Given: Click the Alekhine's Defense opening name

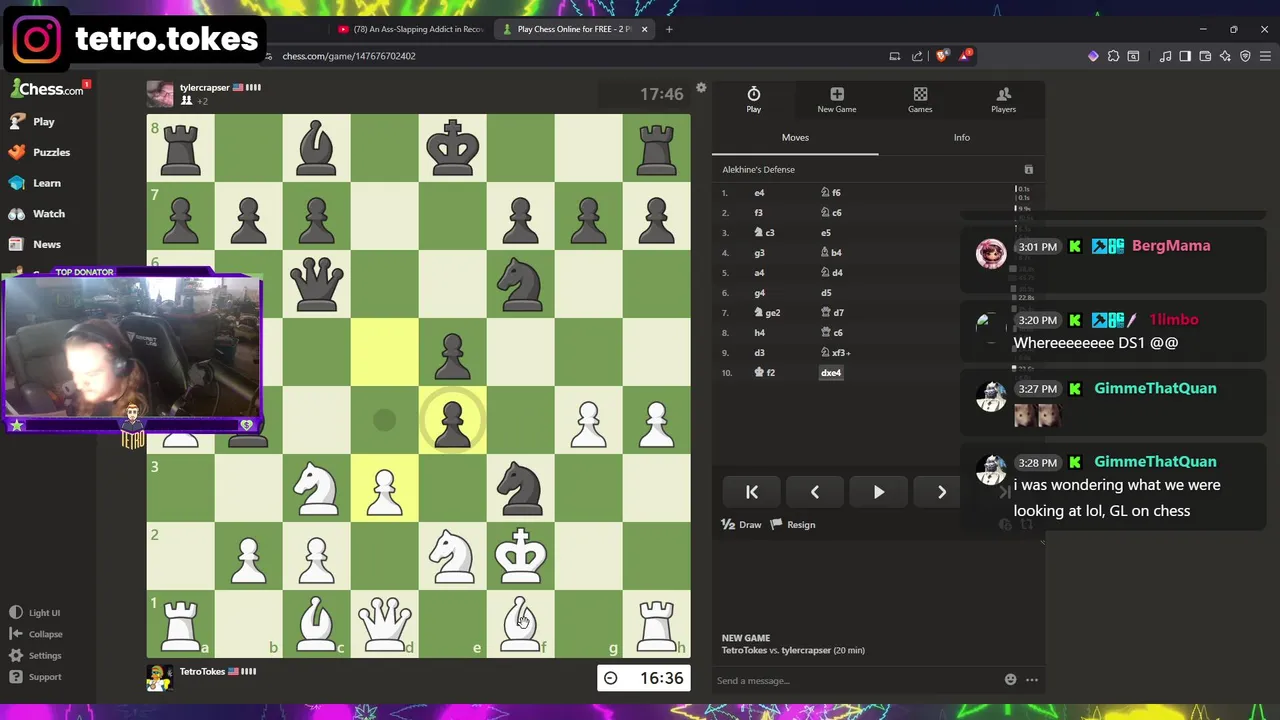Looking at the screenshot, I should point(759,170).
